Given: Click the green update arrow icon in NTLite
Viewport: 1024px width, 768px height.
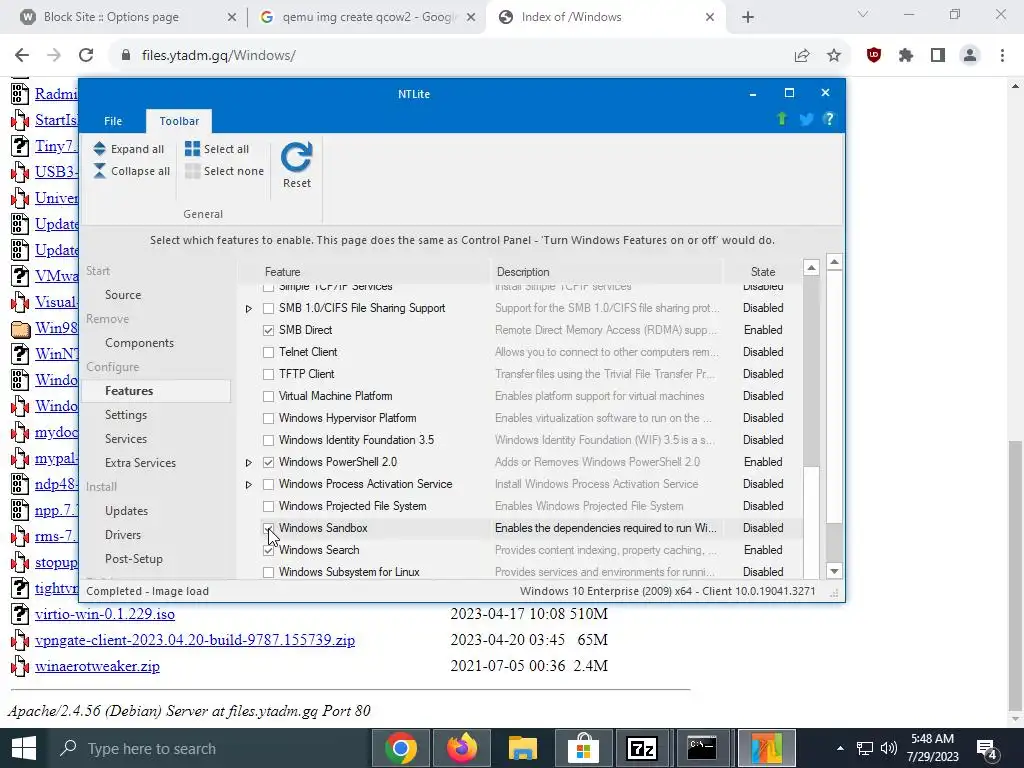Looking at the screenshot, I should point(782,119).
